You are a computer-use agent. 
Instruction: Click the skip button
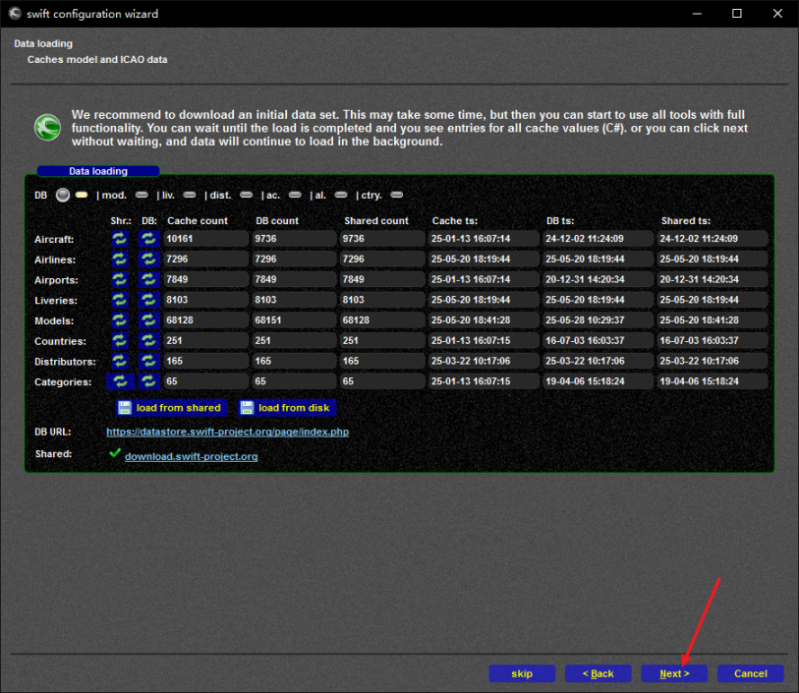tap(522, 674)
